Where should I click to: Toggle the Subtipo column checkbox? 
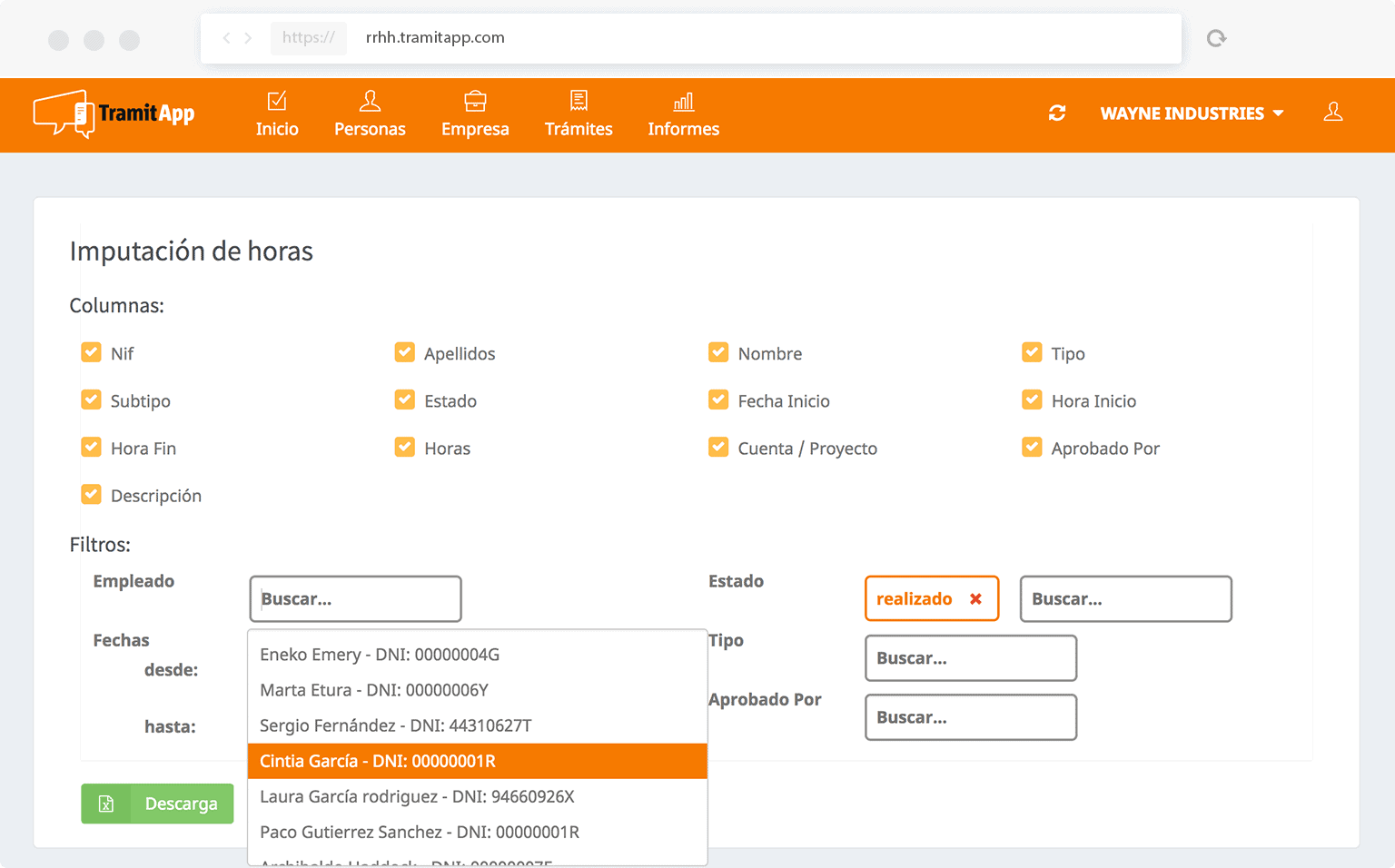(91, 399)
